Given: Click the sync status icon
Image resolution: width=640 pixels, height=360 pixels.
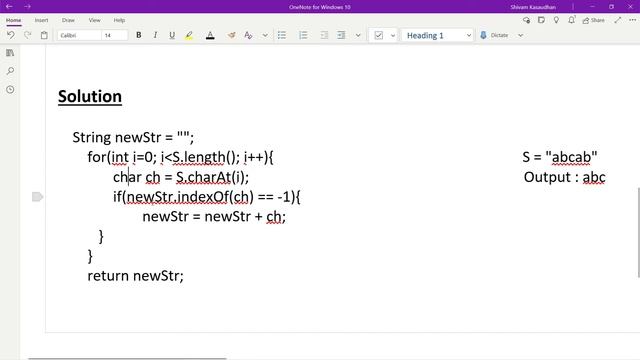Looking at the screenshot, I should (x=527, y=20).
